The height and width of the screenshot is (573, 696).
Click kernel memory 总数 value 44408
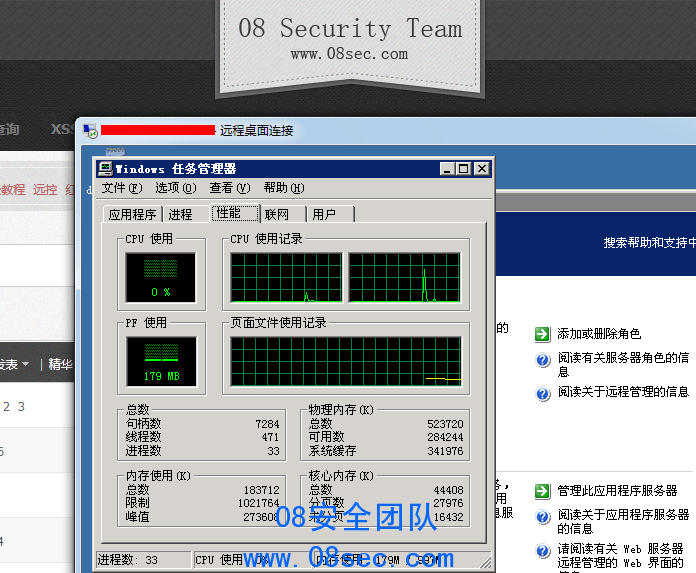click(448, 490)
